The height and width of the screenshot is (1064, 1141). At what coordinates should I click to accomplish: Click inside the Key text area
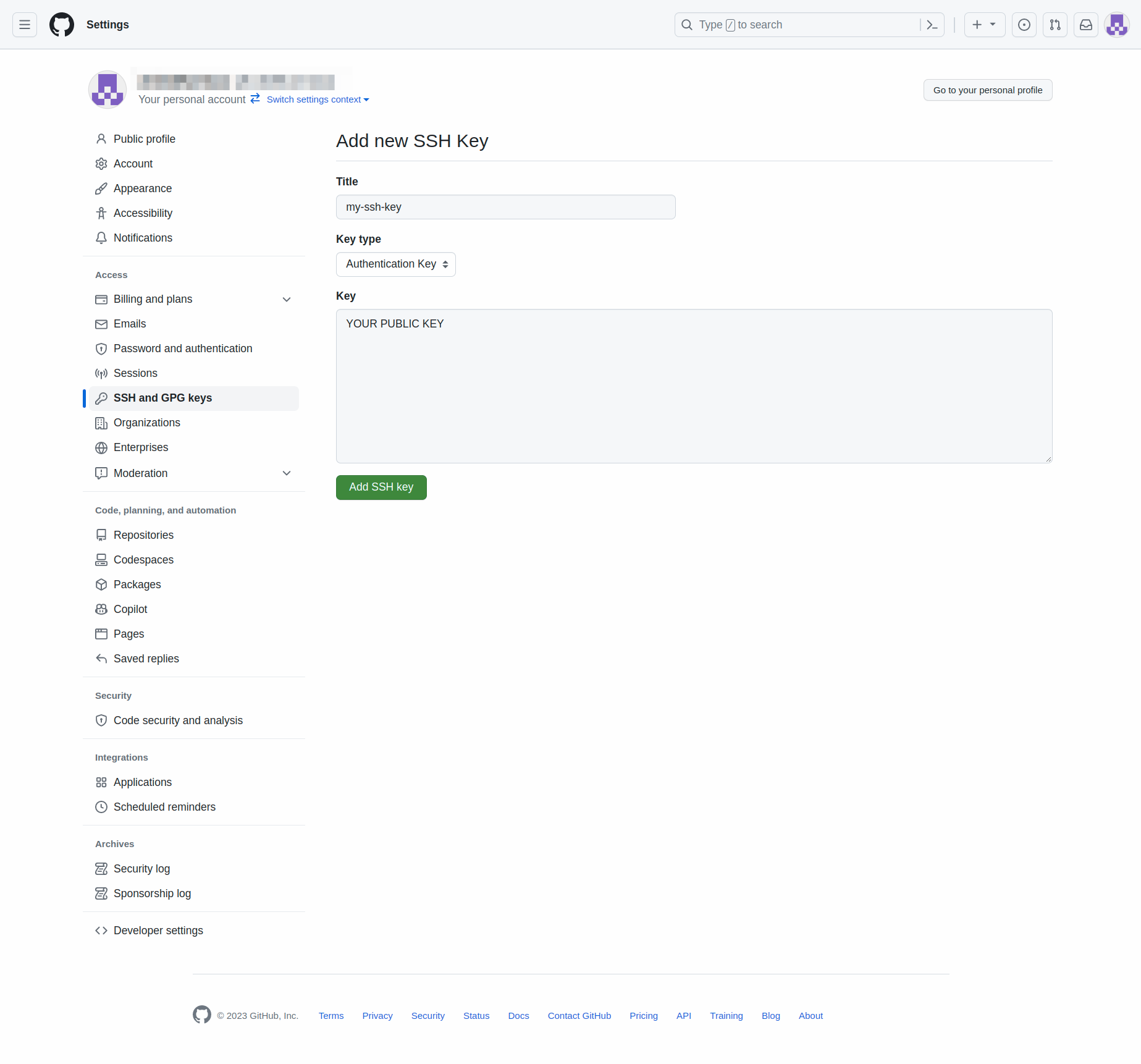point(694,386)
